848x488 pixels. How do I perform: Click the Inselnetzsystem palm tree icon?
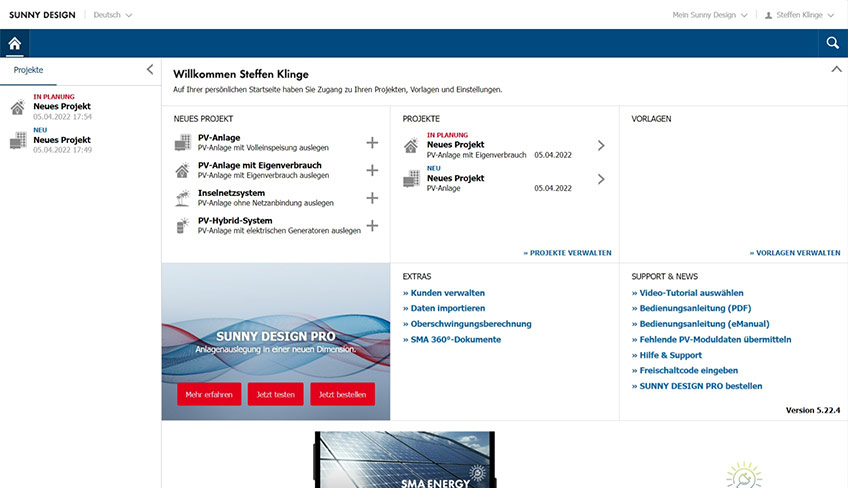pos(183,198)
